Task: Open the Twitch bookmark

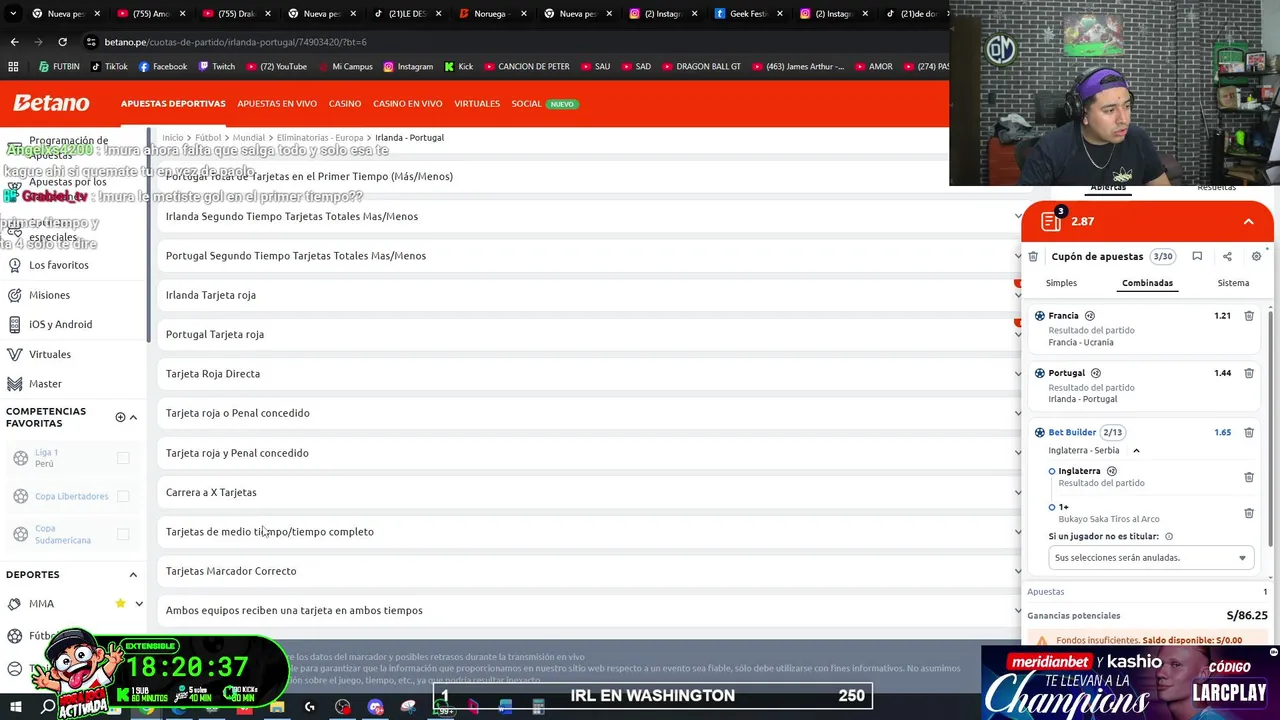Action: pos(217,67)
